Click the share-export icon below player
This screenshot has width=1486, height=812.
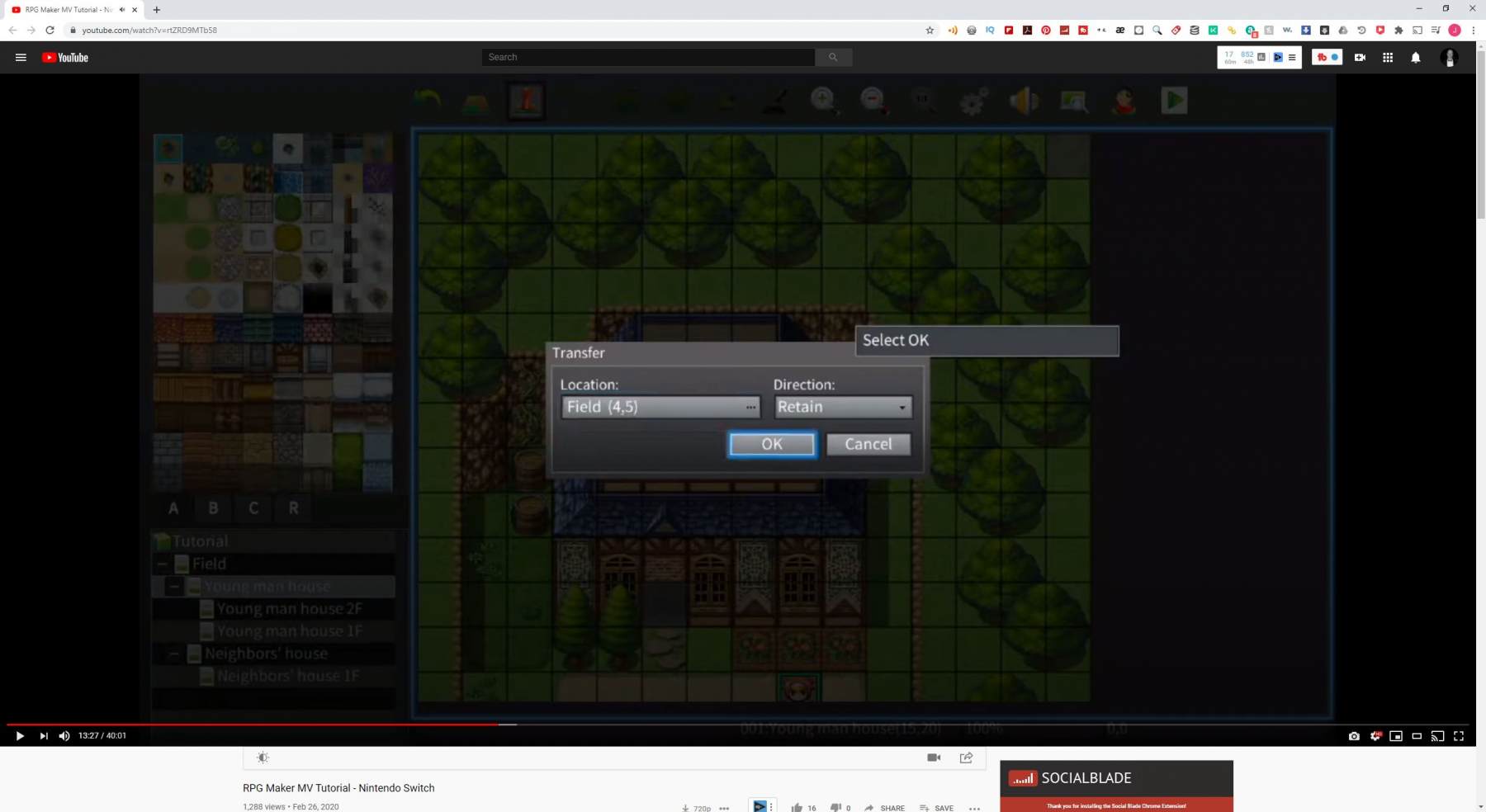(x=966, y=758)
